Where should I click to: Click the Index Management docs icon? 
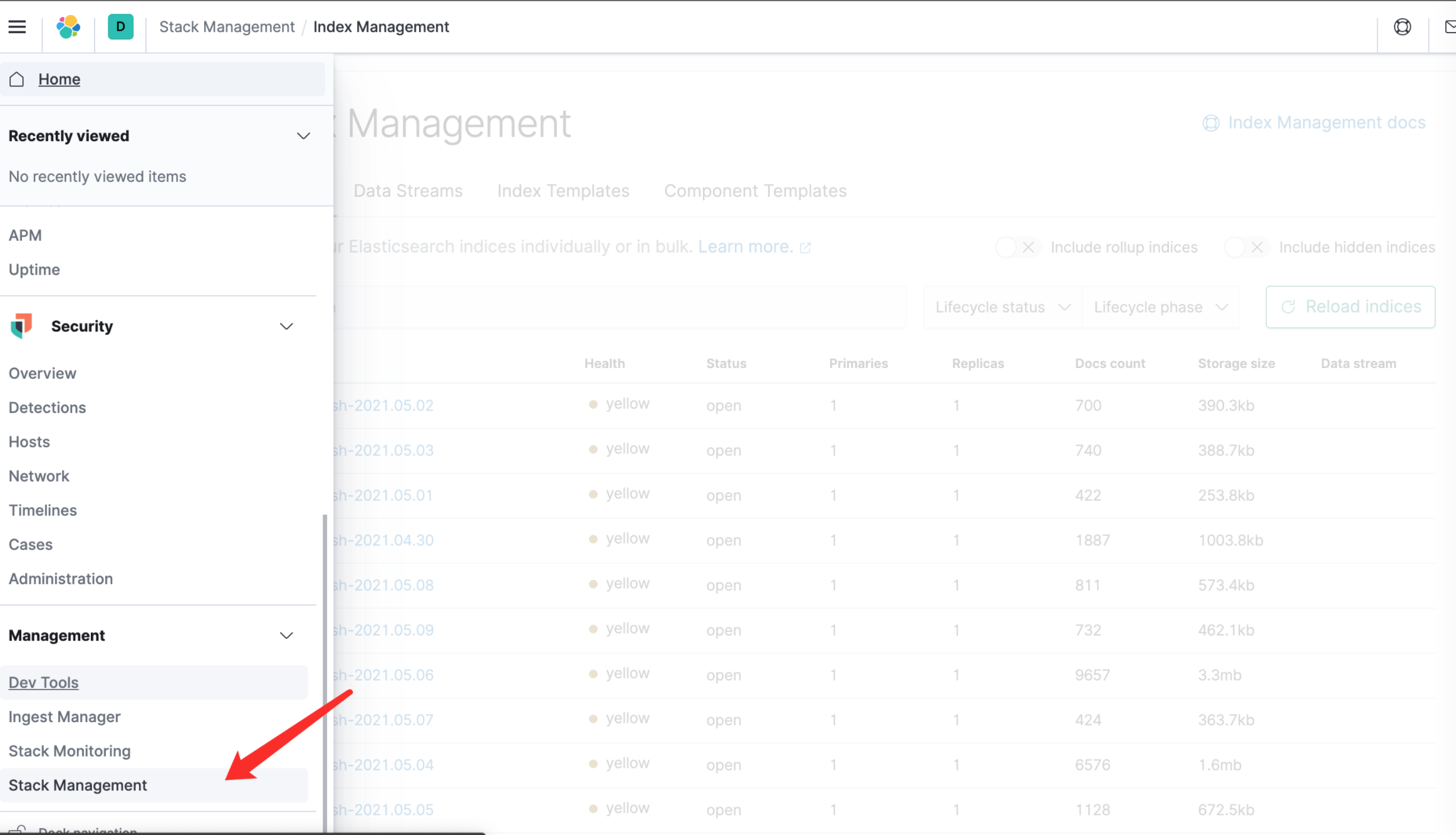[x=1211, y=123]
